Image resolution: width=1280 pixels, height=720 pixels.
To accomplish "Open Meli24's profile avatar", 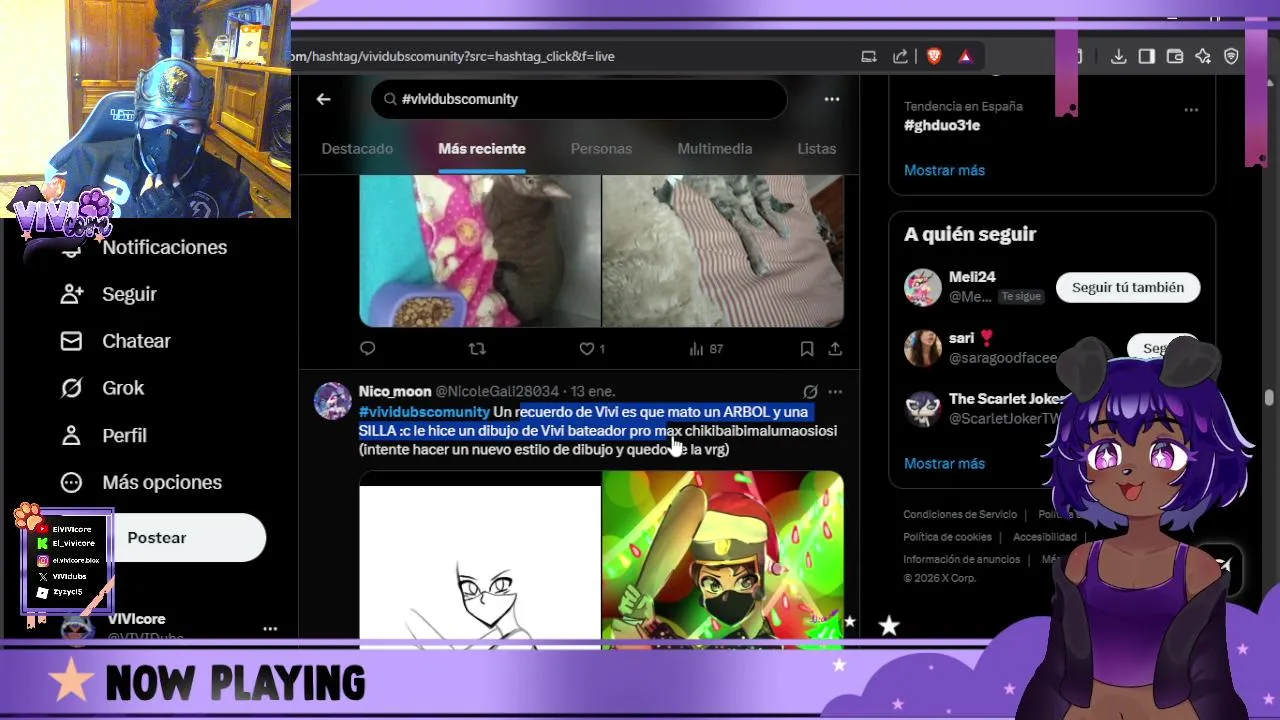I will (x=922, y=287).
